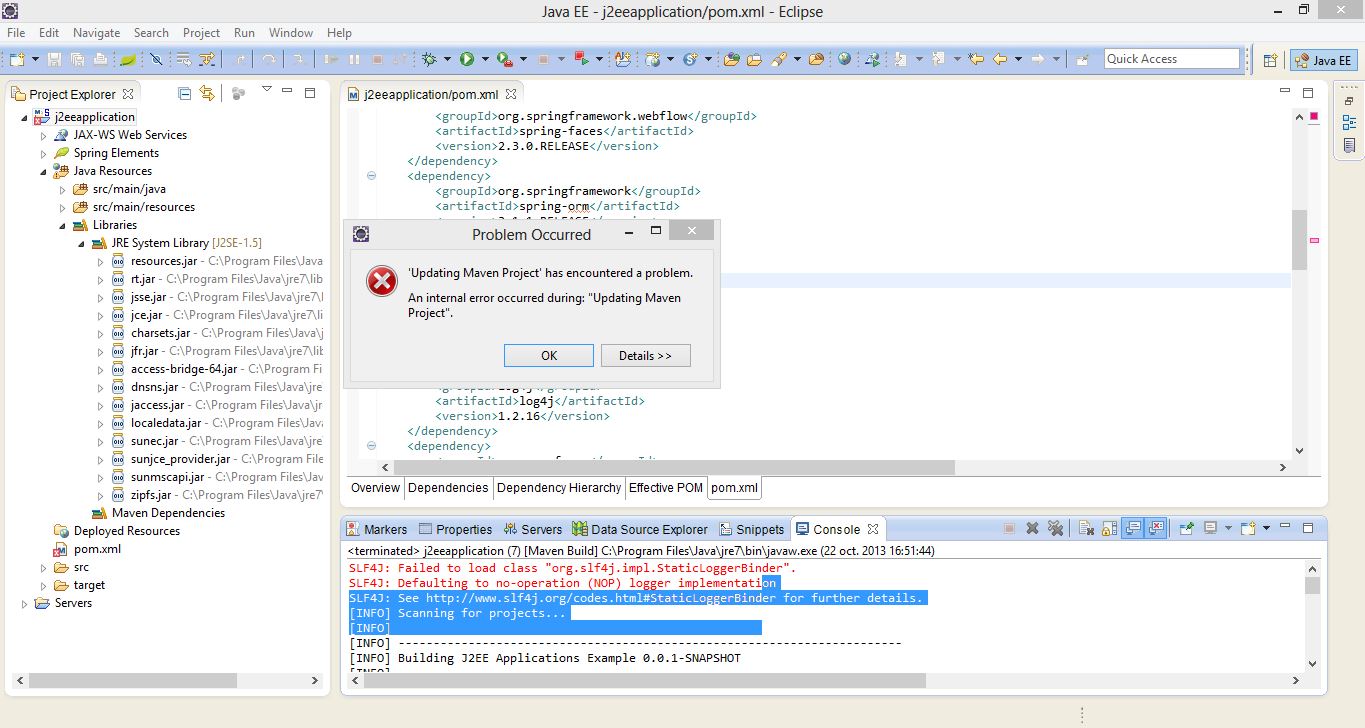Click the editor vertical scrollbar thumb
1365x728 pixels.
1299,239
